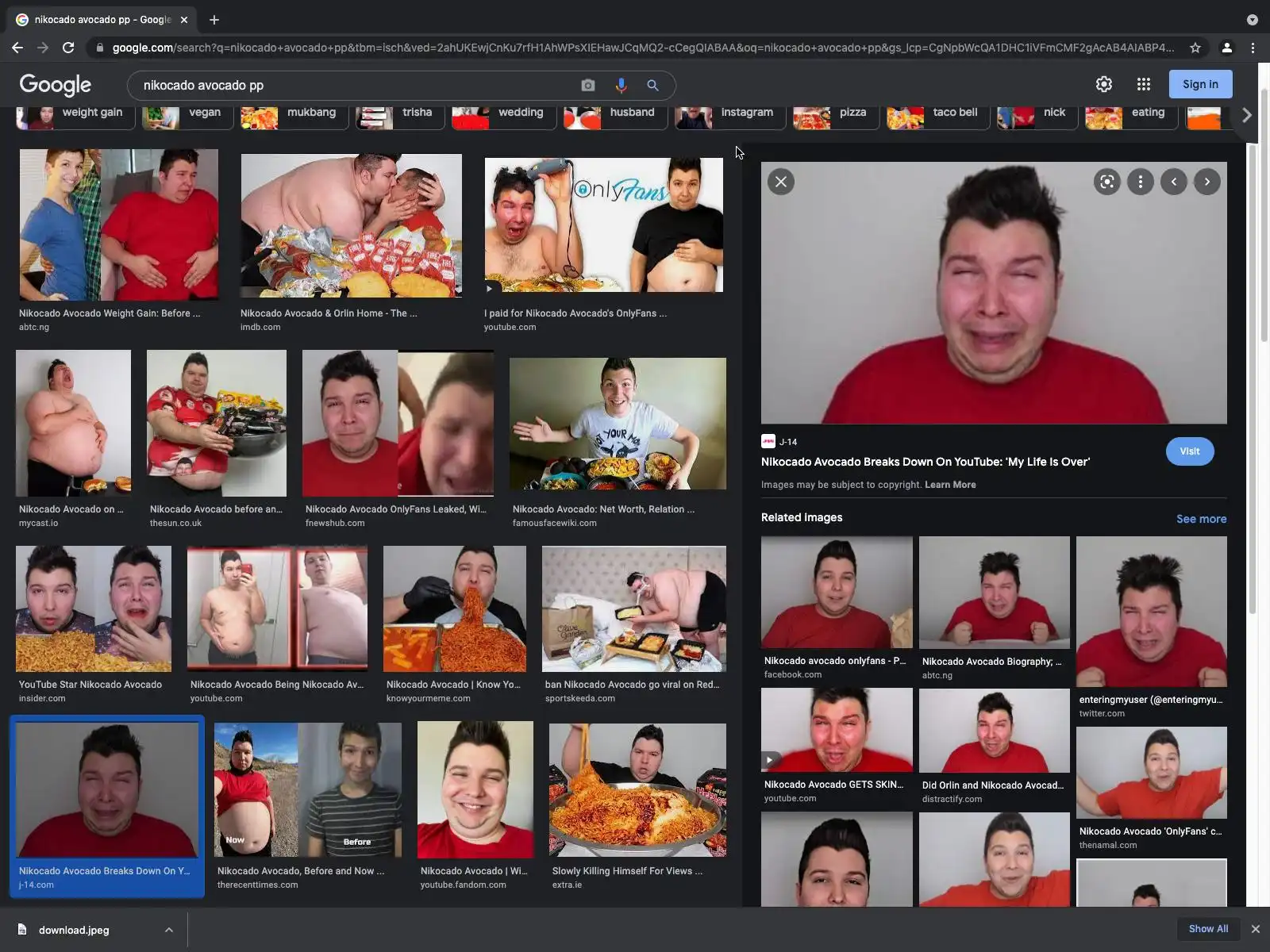Open the related abtc.ng Biography image

click(x=994, y=593)
